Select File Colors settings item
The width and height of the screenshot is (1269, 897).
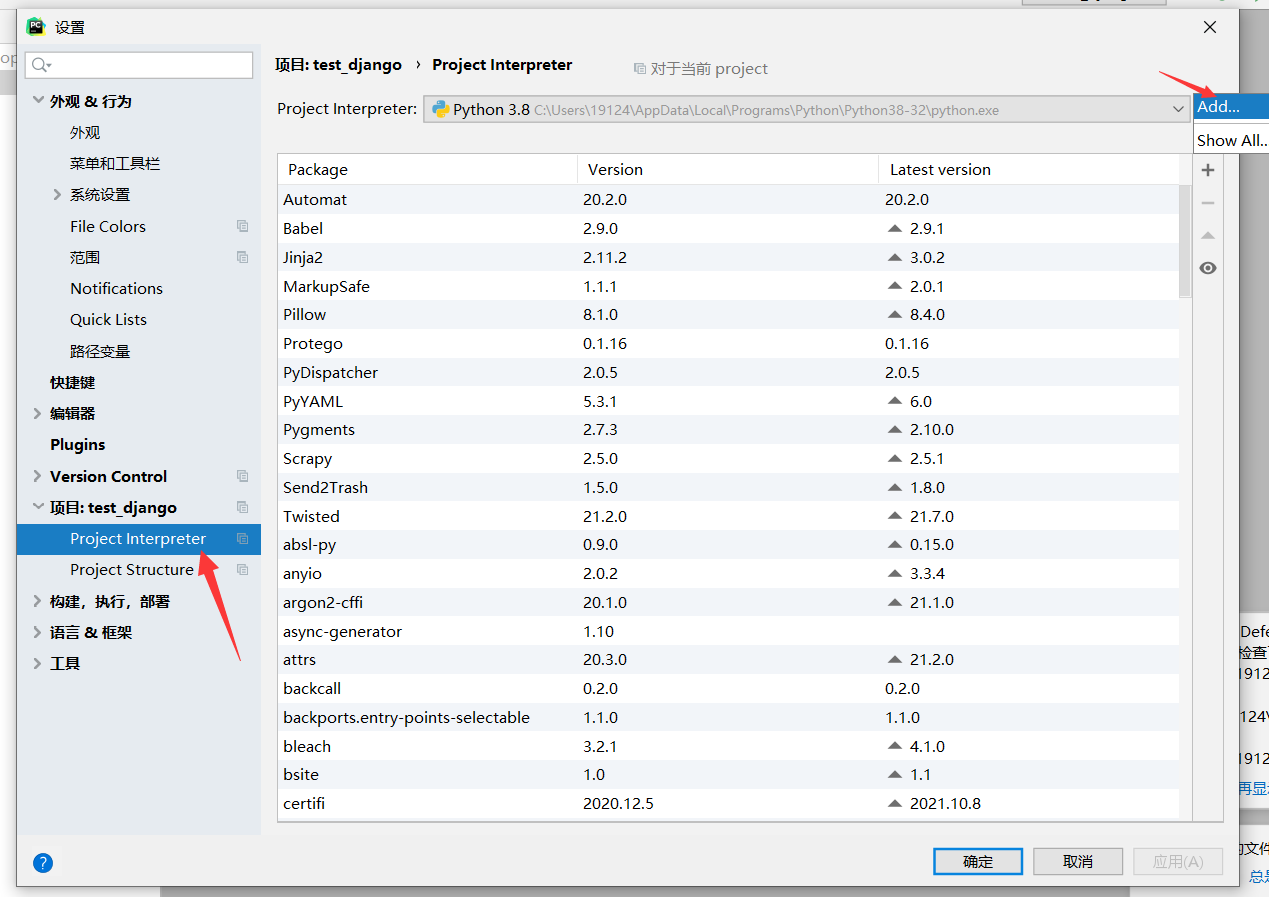click(108, 226)
